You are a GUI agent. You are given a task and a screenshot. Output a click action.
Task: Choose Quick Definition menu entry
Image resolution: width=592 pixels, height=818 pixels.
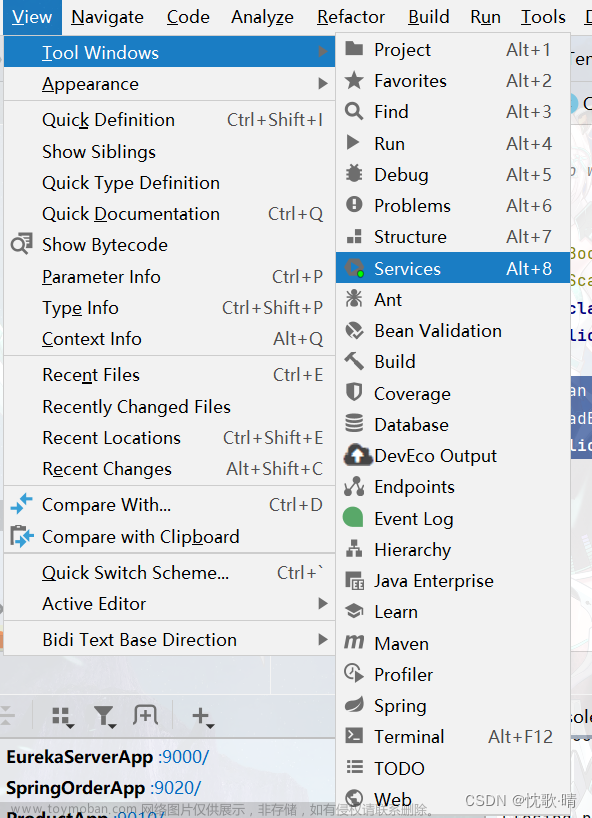tap(170, 119)
